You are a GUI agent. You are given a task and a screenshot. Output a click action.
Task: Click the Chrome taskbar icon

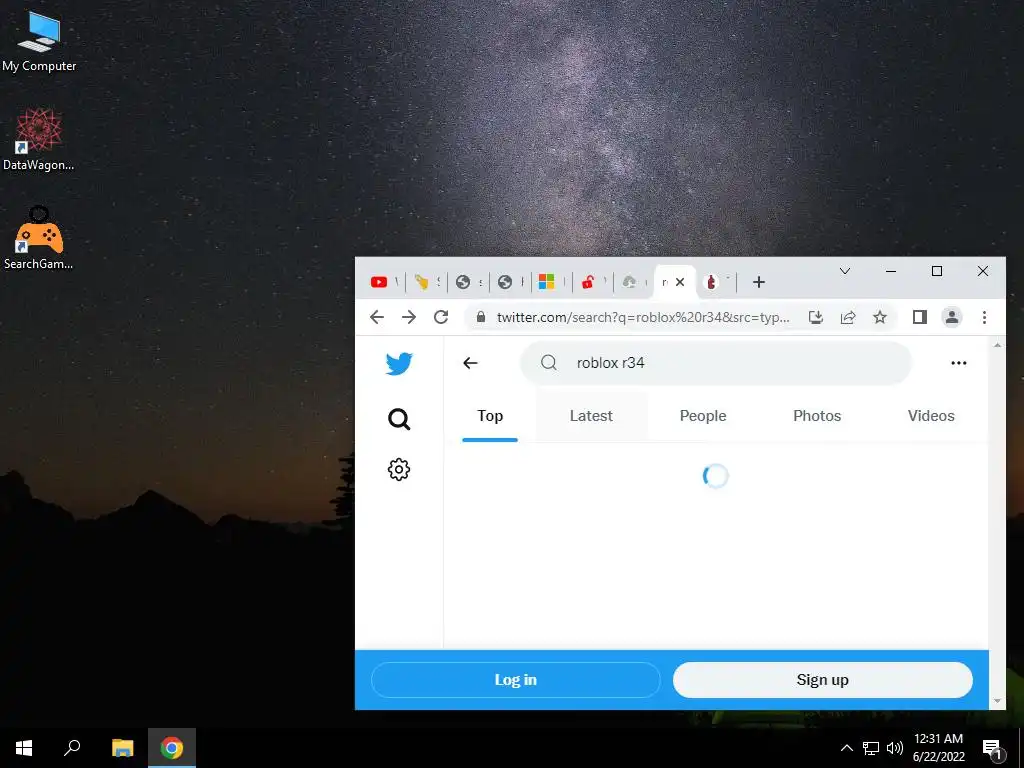172,748
